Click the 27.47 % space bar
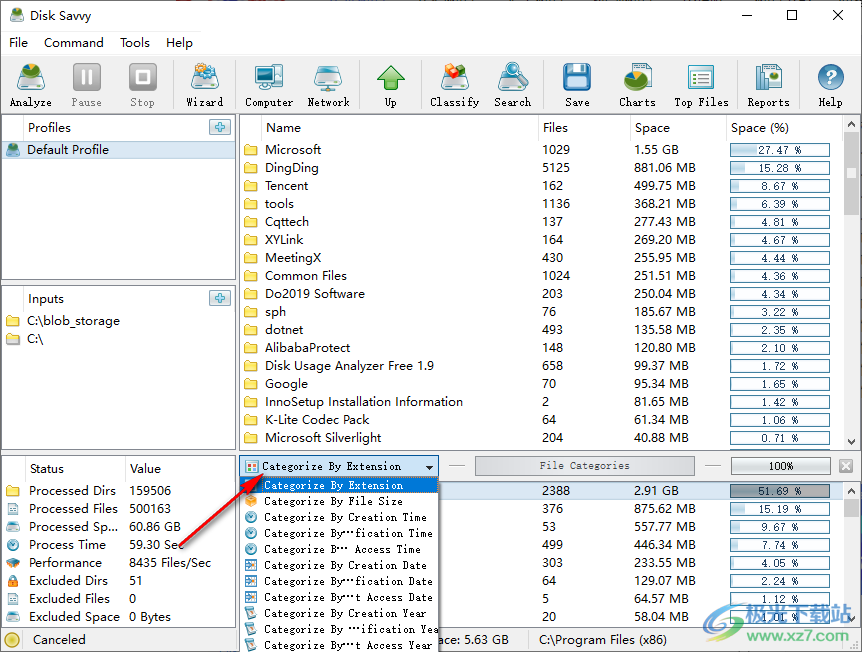Image resolution: width=862 pixels, height=652 pixels. [780, 150]
